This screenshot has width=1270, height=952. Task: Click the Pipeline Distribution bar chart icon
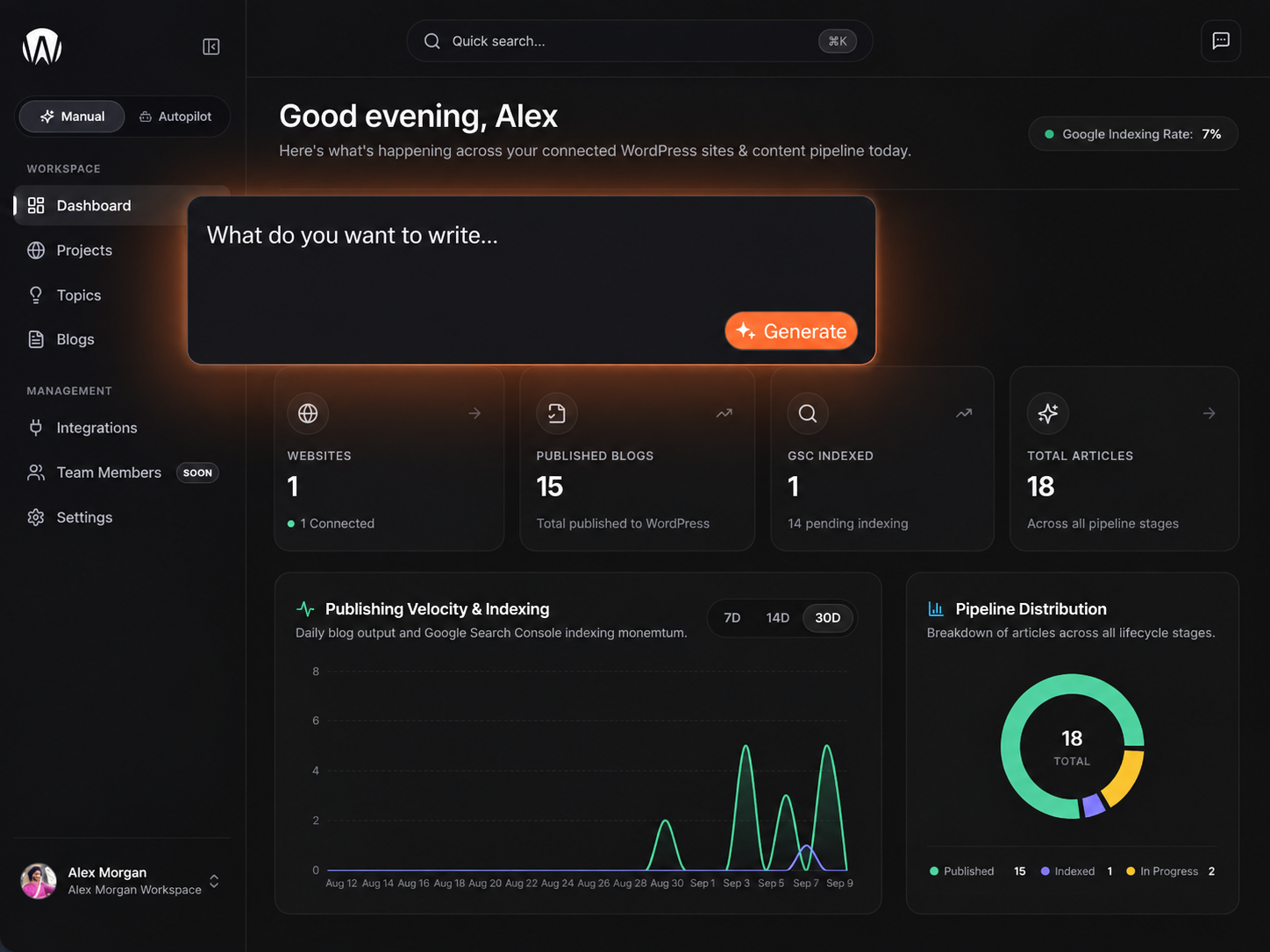tap(936, 608)
